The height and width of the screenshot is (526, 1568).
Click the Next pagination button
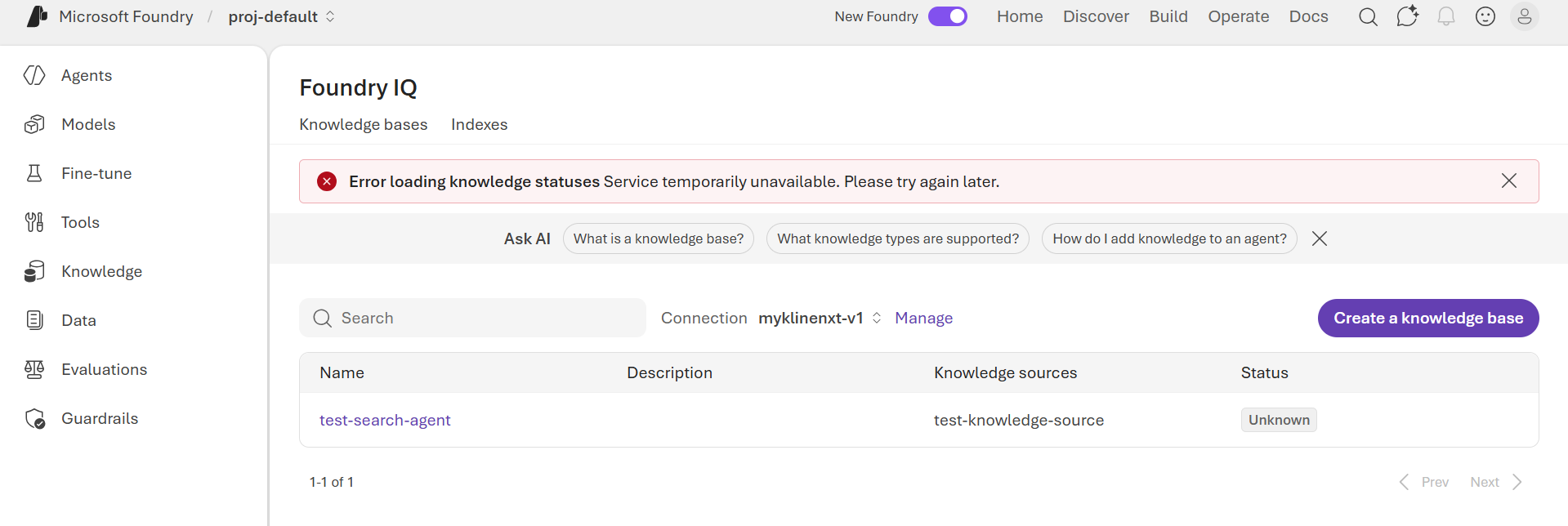pyautogui.click(x=1496, y=482)
